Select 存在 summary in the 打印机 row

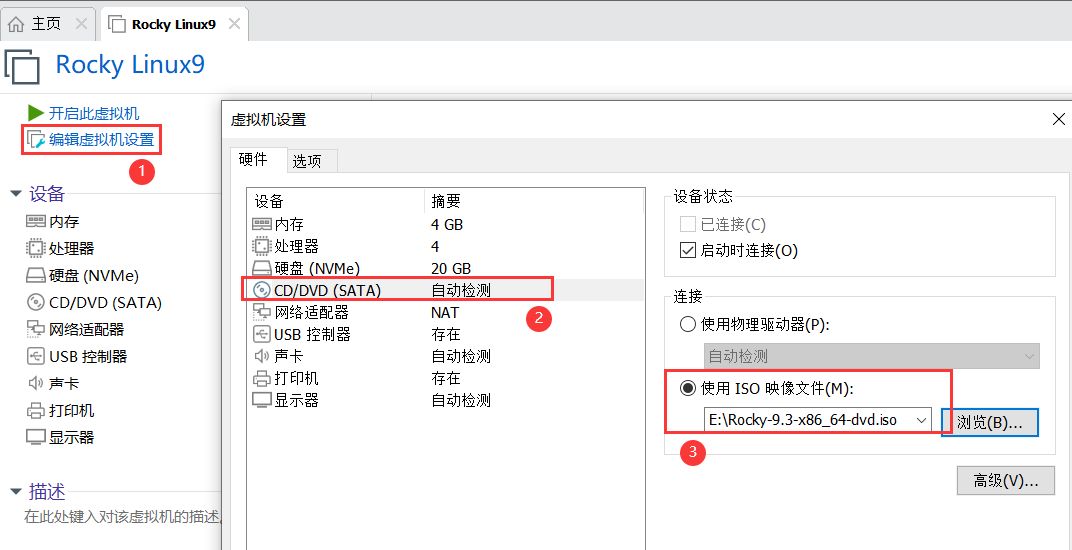click(446, 378)
